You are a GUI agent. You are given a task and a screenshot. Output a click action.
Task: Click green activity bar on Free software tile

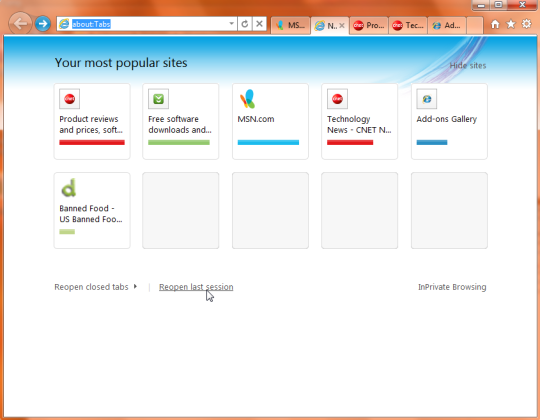click(179, 143)
